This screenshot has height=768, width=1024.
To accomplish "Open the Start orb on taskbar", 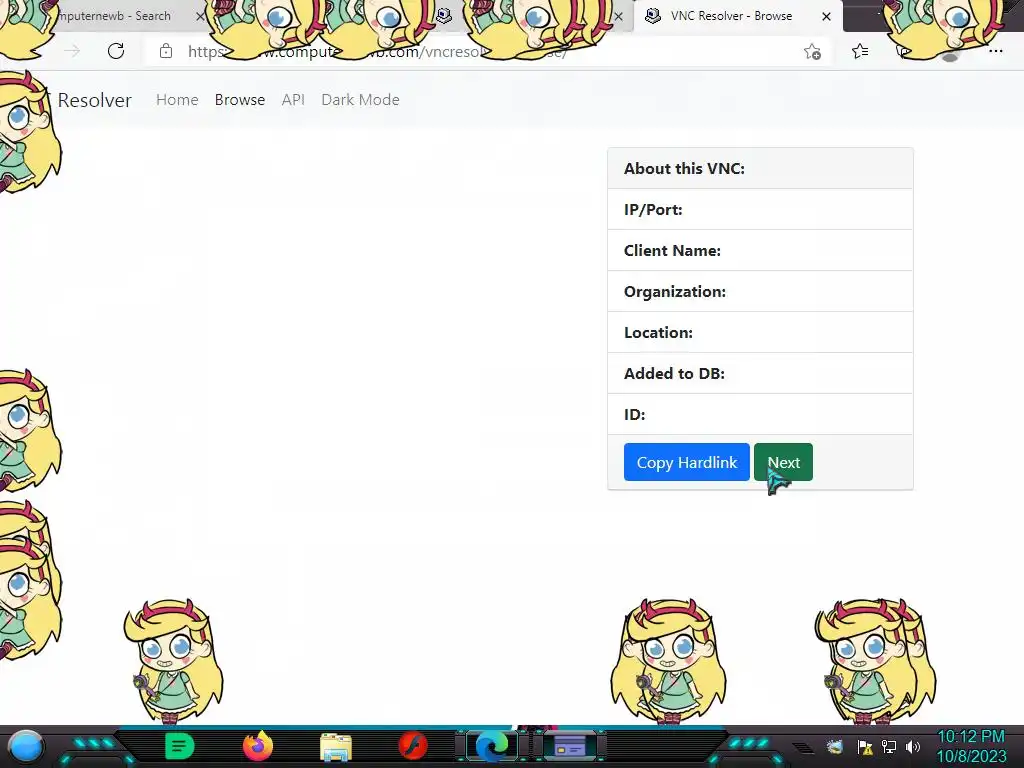I will point(26,746).
